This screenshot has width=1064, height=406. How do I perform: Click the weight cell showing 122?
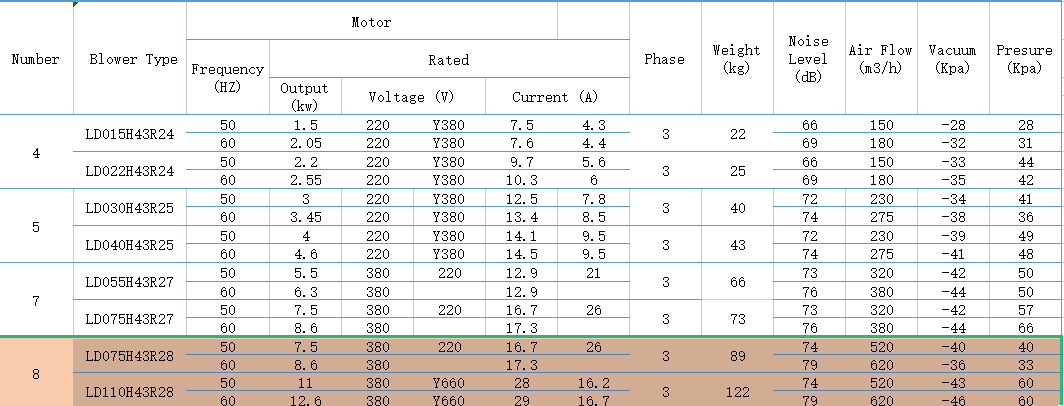tap(738, 391)
